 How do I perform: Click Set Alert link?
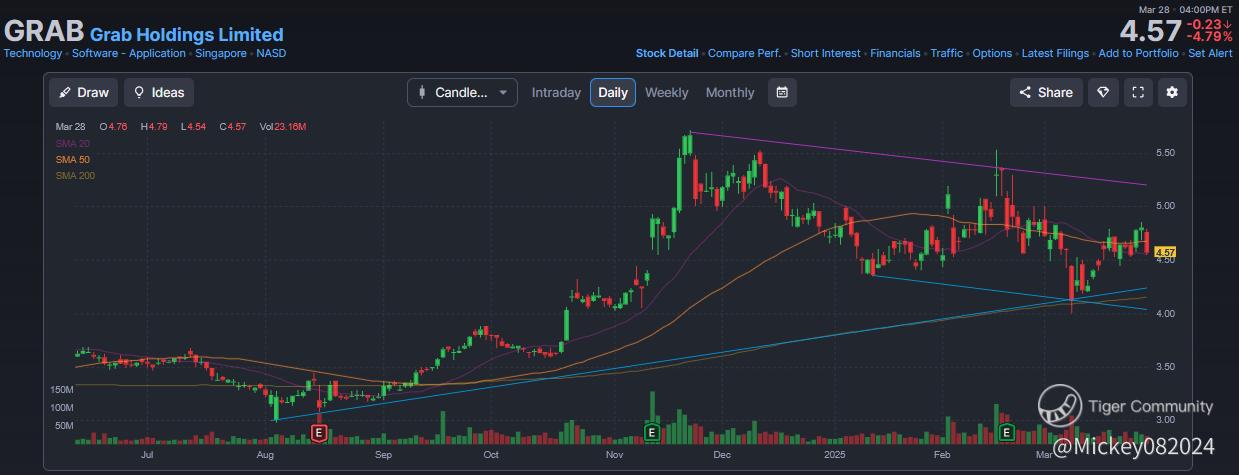point(1210,54)
